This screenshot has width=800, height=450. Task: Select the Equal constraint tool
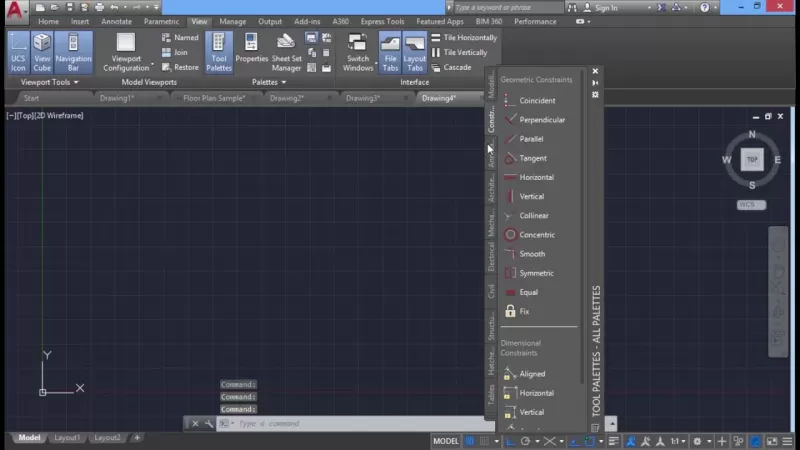pyautogui.click(x=521, y=292)
